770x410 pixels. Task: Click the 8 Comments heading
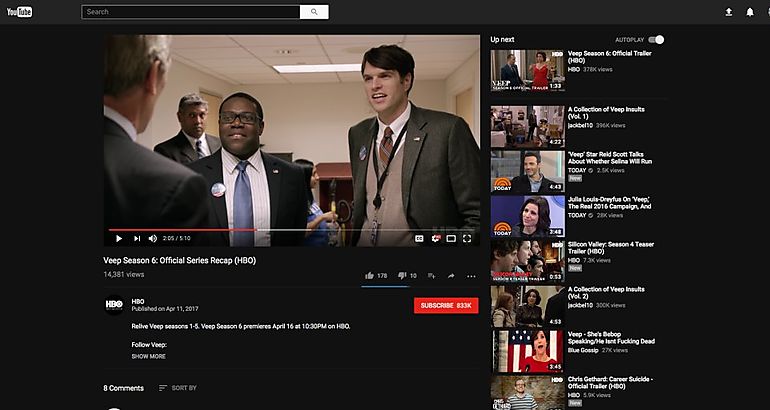(124, 388)
